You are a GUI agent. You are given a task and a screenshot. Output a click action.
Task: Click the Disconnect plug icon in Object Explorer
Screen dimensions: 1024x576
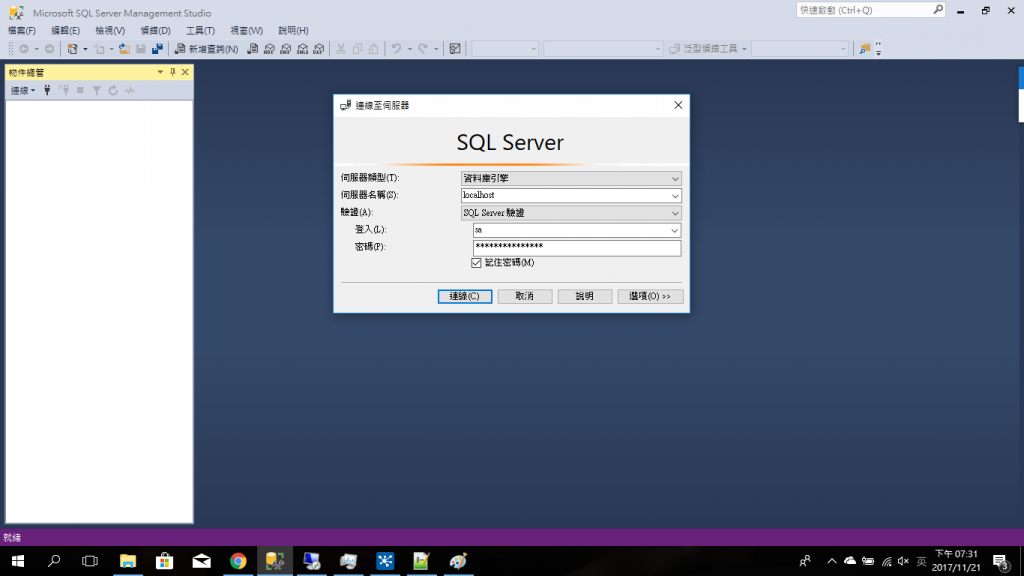click(64, 90)
